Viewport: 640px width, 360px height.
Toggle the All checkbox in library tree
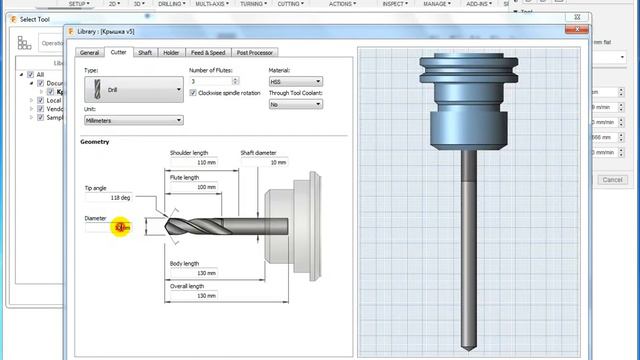[x=31, y=75]
